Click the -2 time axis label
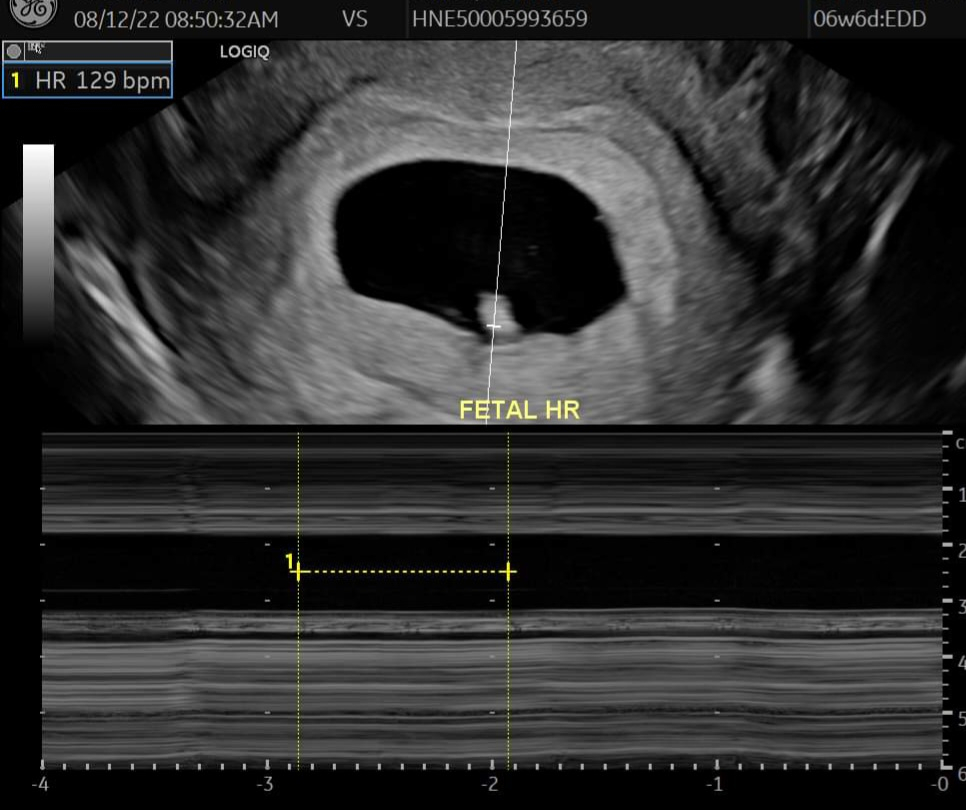Screen dimensions: 966x810 490,784
